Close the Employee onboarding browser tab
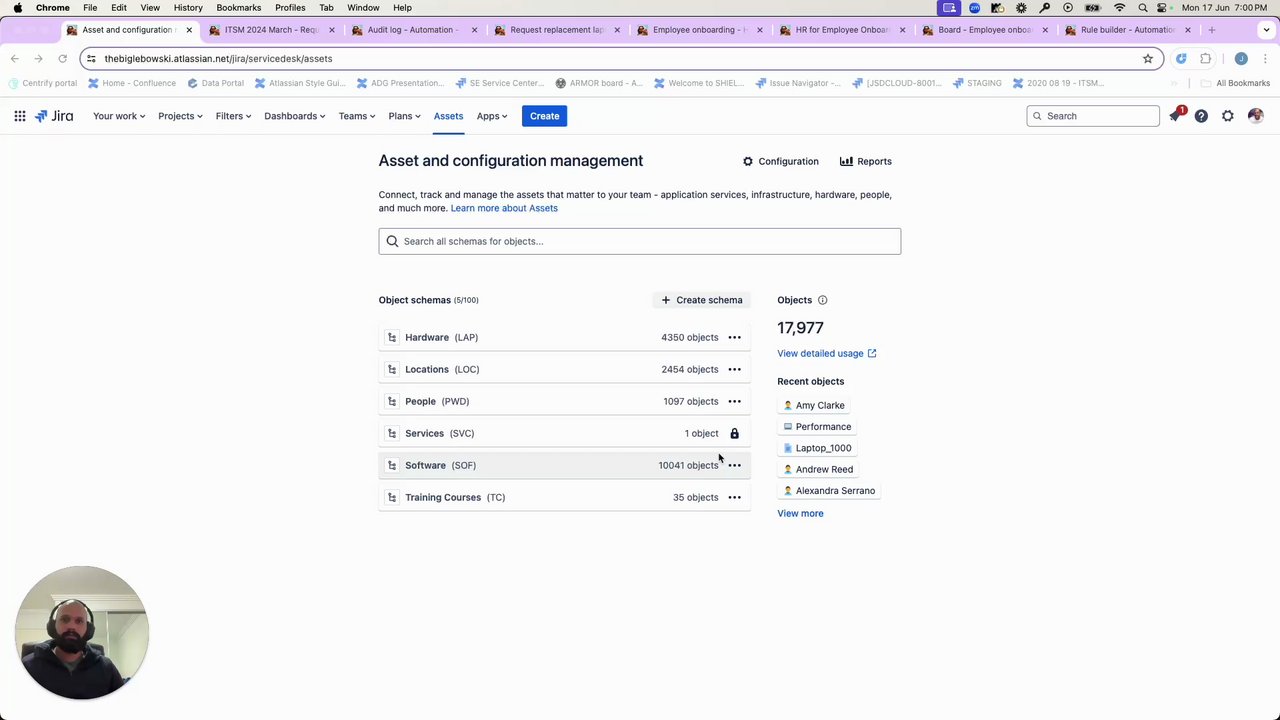This screenshot has height=720, width=1280. [x=759, y=30]
